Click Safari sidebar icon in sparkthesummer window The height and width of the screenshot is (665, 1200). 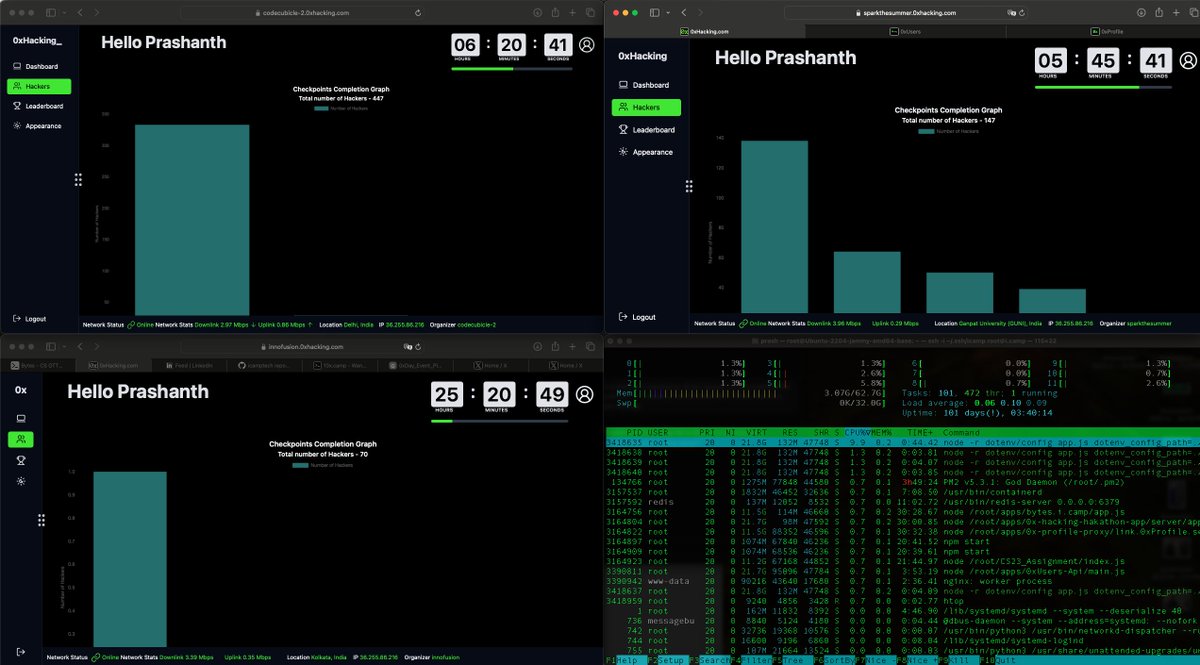point(655,13)
